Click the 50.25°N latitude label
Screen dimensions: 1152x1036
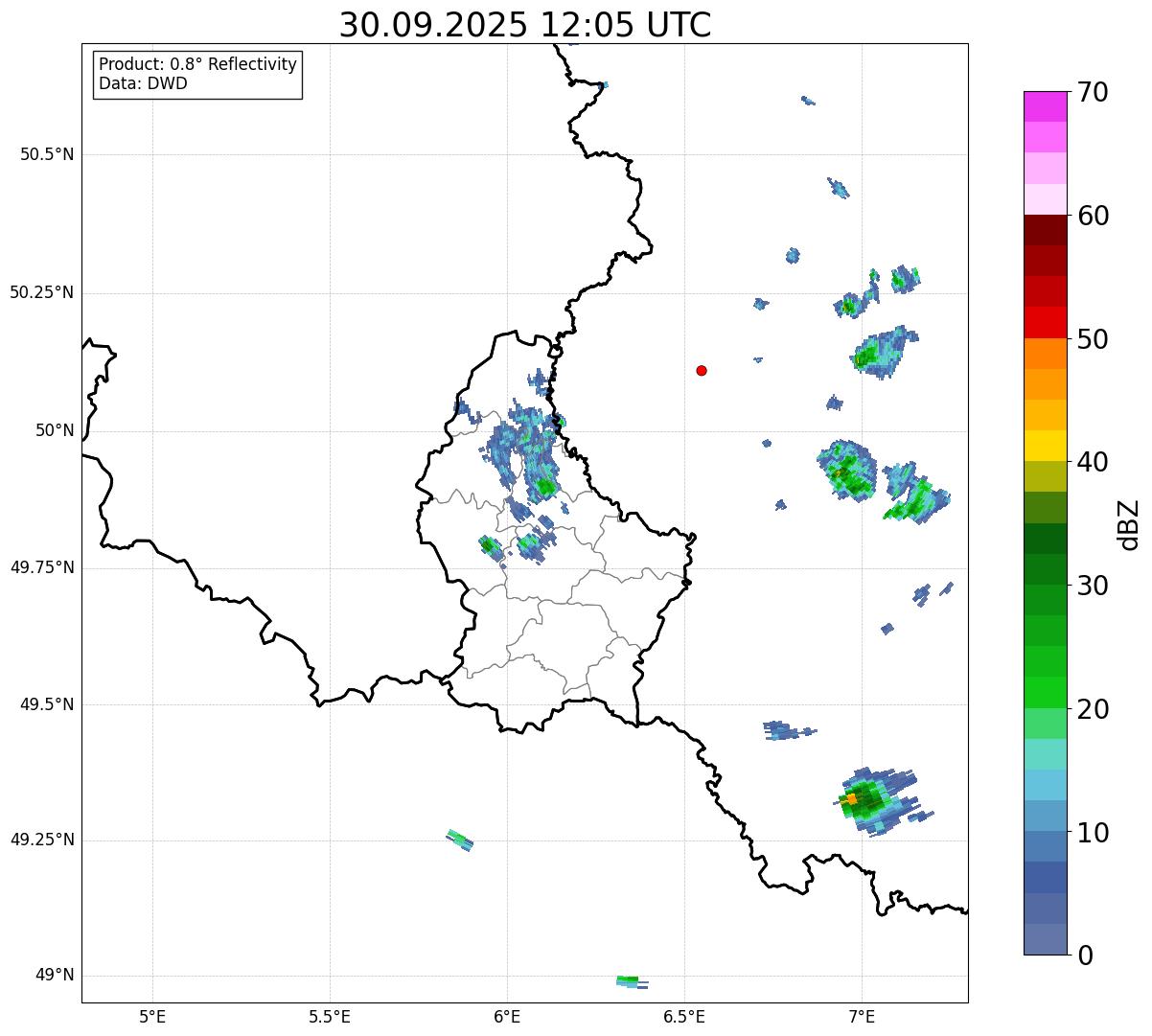42,292
